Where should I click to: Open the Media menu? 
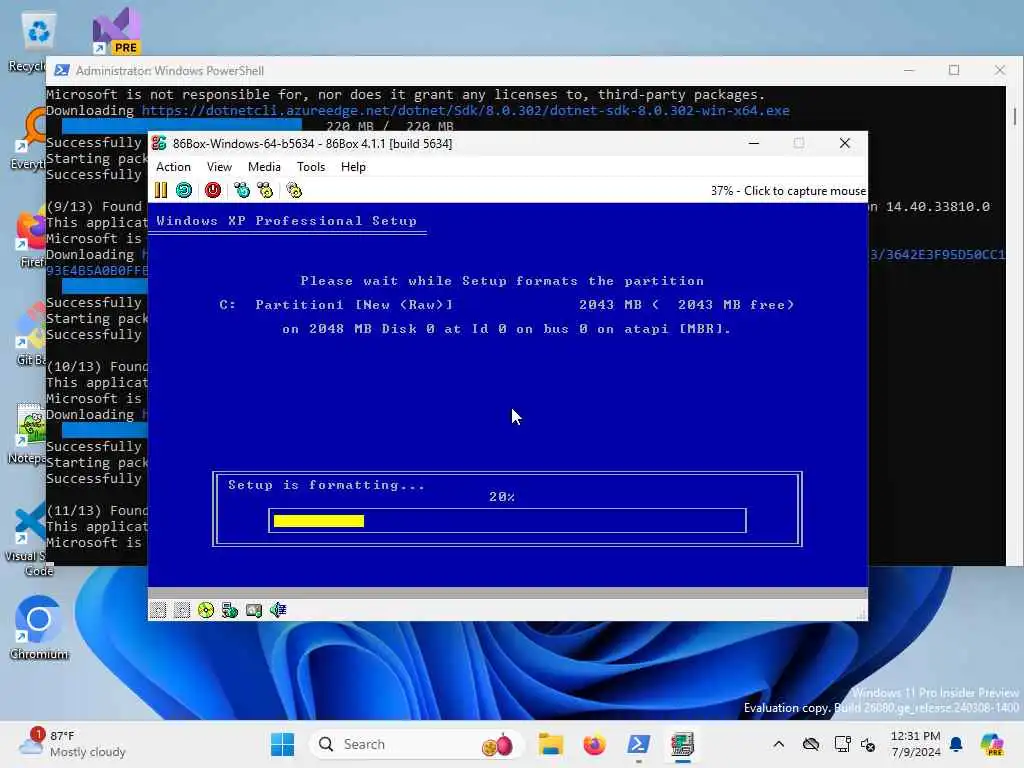[x=264, y=167]
